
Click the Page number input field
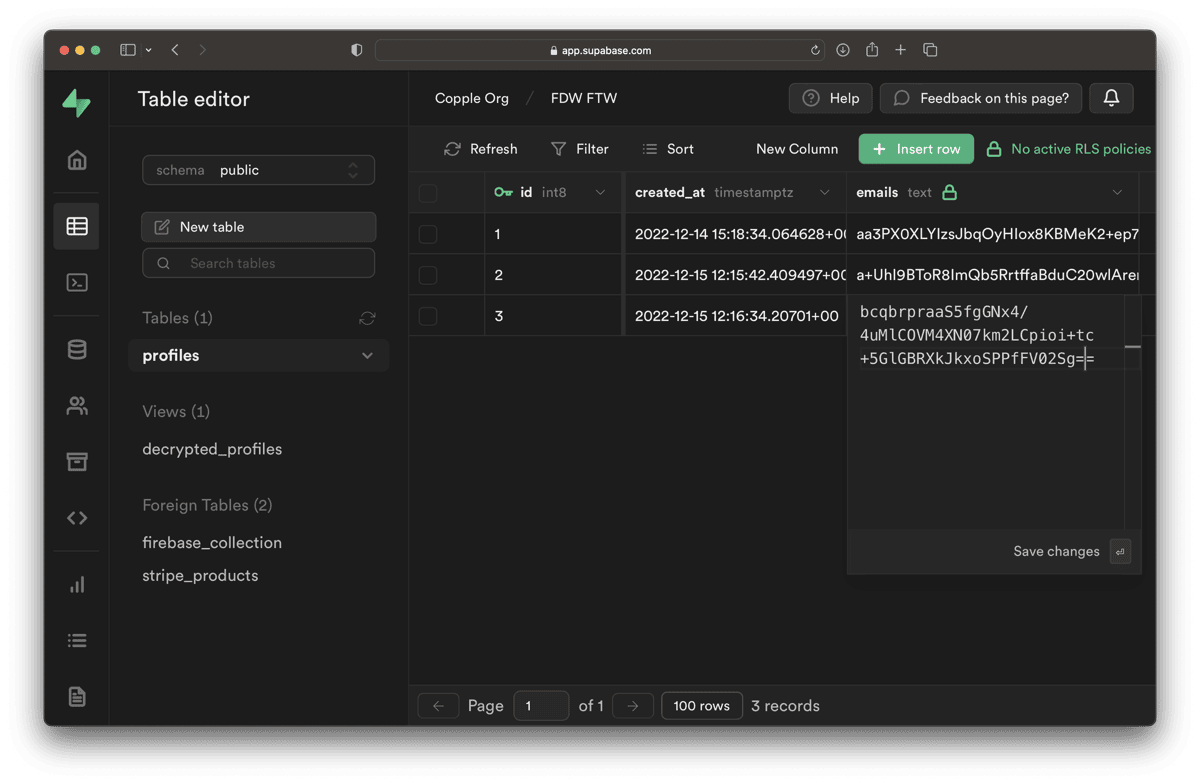(541, 705)
